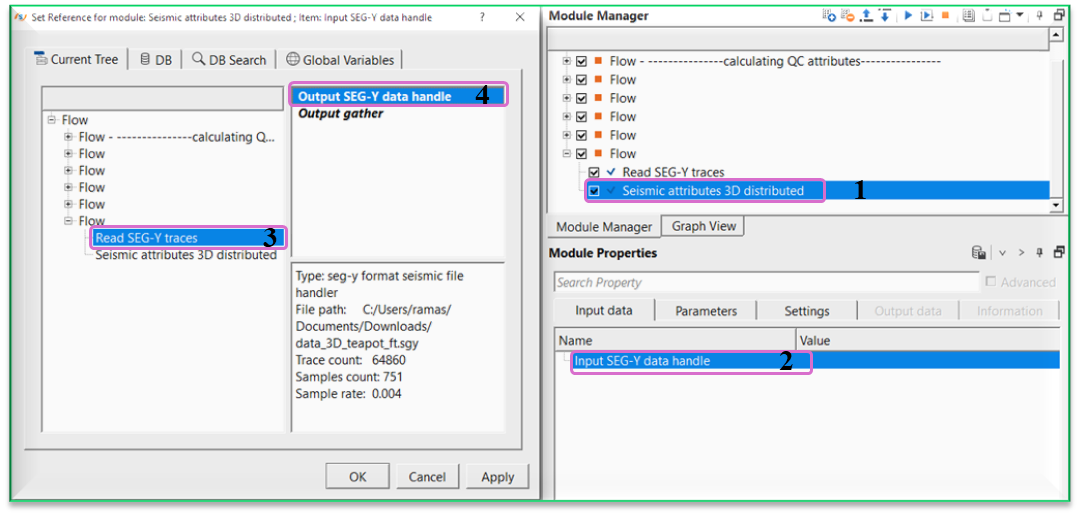Click the Value column header
Screen dimensions: 1080x516
928,340
